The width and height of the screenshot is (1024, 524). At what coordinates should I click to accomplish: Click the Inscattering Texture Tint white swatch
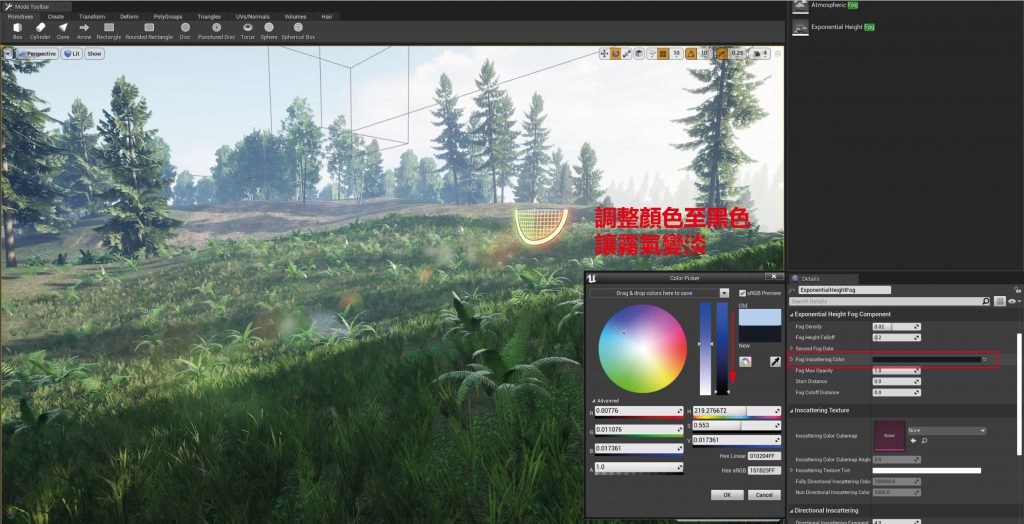(927, 470)
